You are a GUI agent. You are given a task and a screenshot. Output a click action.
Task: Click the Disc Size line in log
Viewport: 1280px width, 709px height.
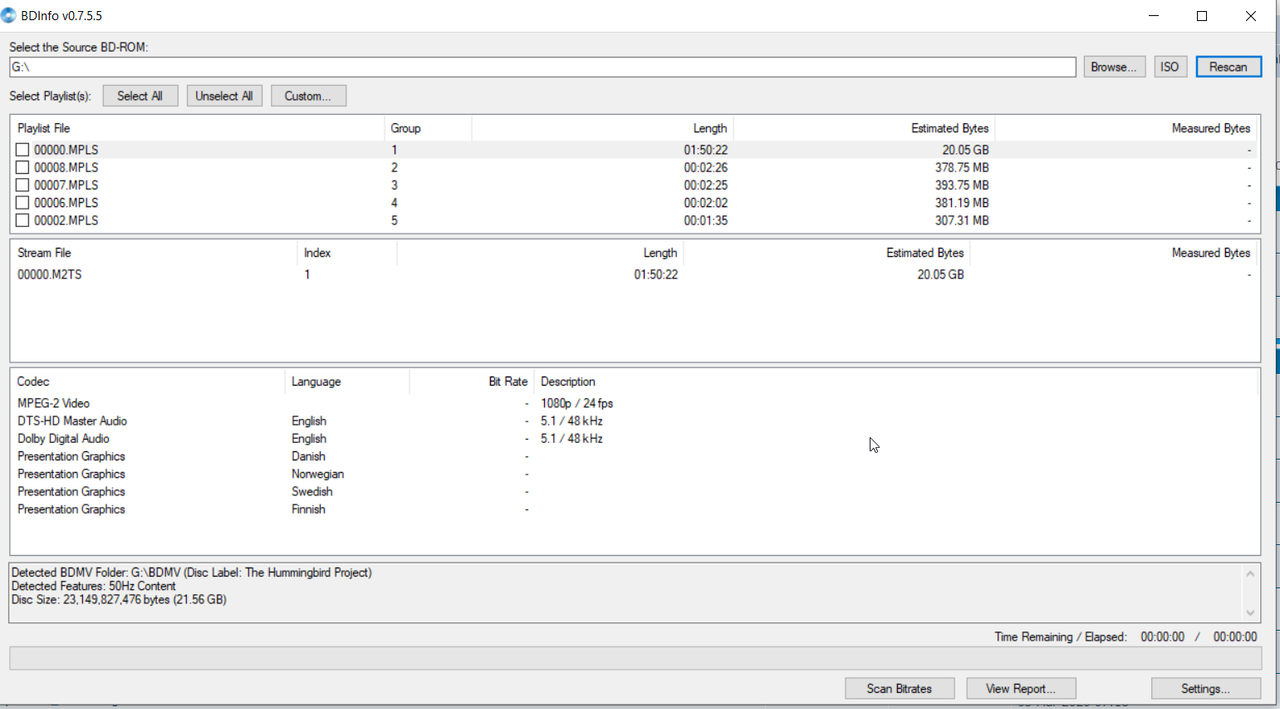click(x=119, y=600)
